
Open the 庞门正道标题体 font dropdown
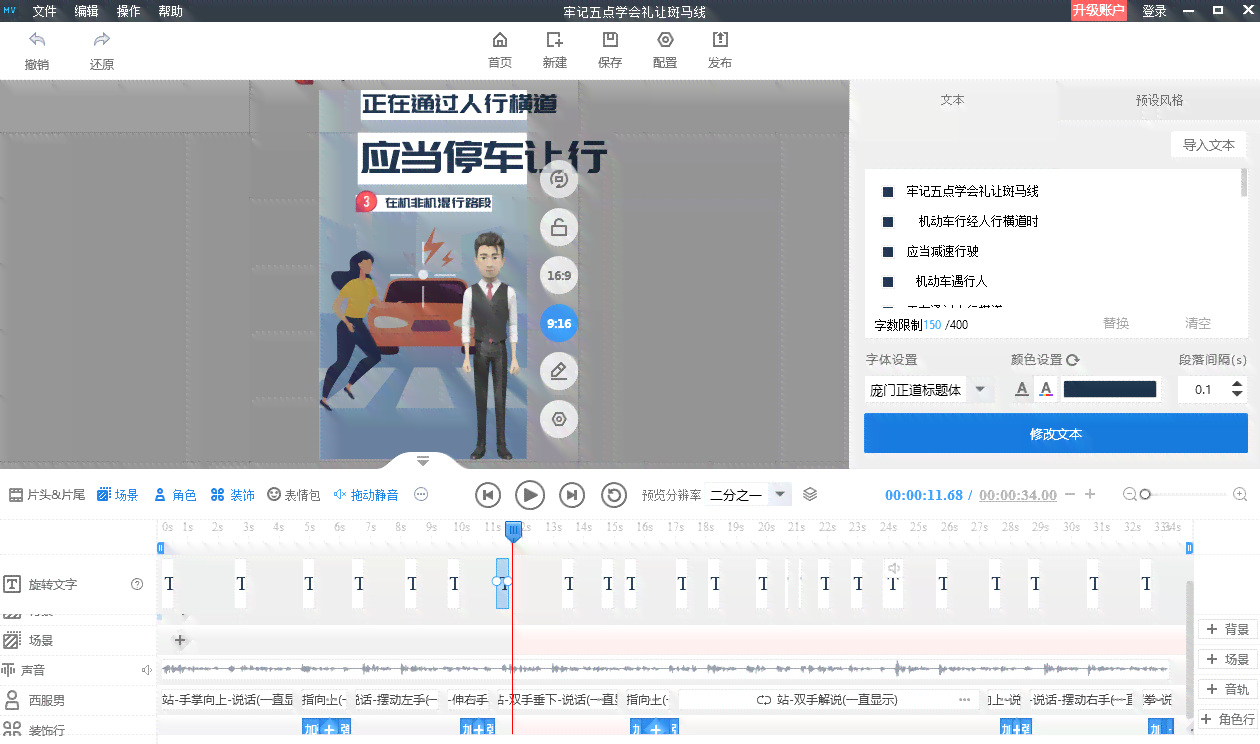pos(929,390)
